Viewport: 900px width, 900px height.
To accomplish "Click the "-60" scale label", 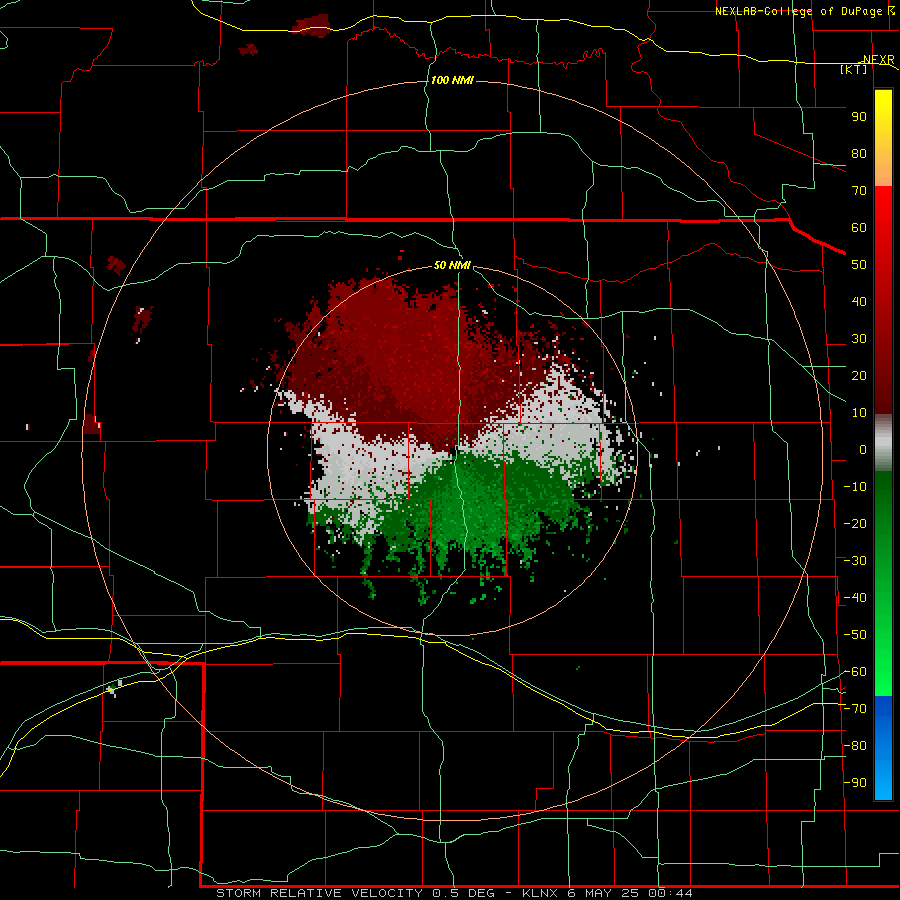I will (855, 672).
